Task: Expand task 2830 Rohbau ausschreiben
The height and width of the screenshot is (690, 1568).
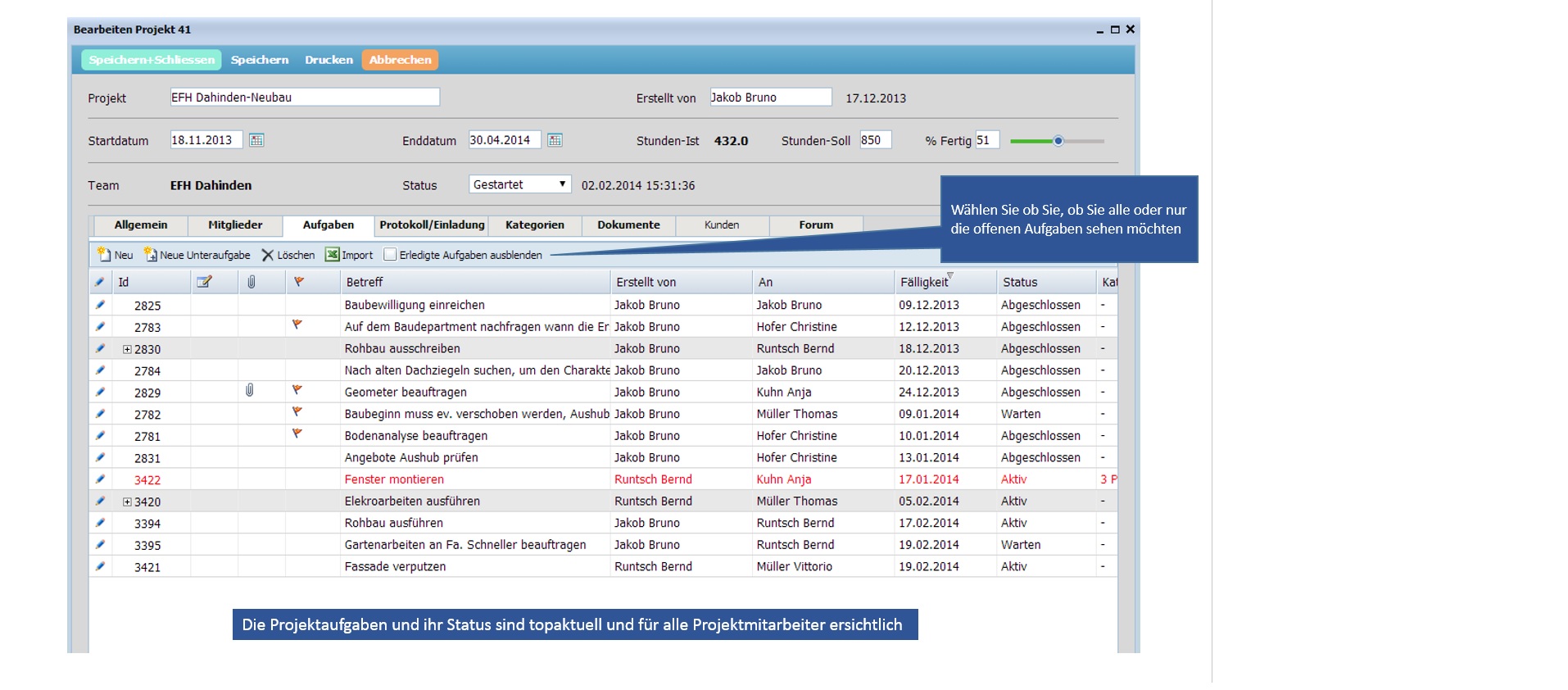Action: (x=127, y=349)
